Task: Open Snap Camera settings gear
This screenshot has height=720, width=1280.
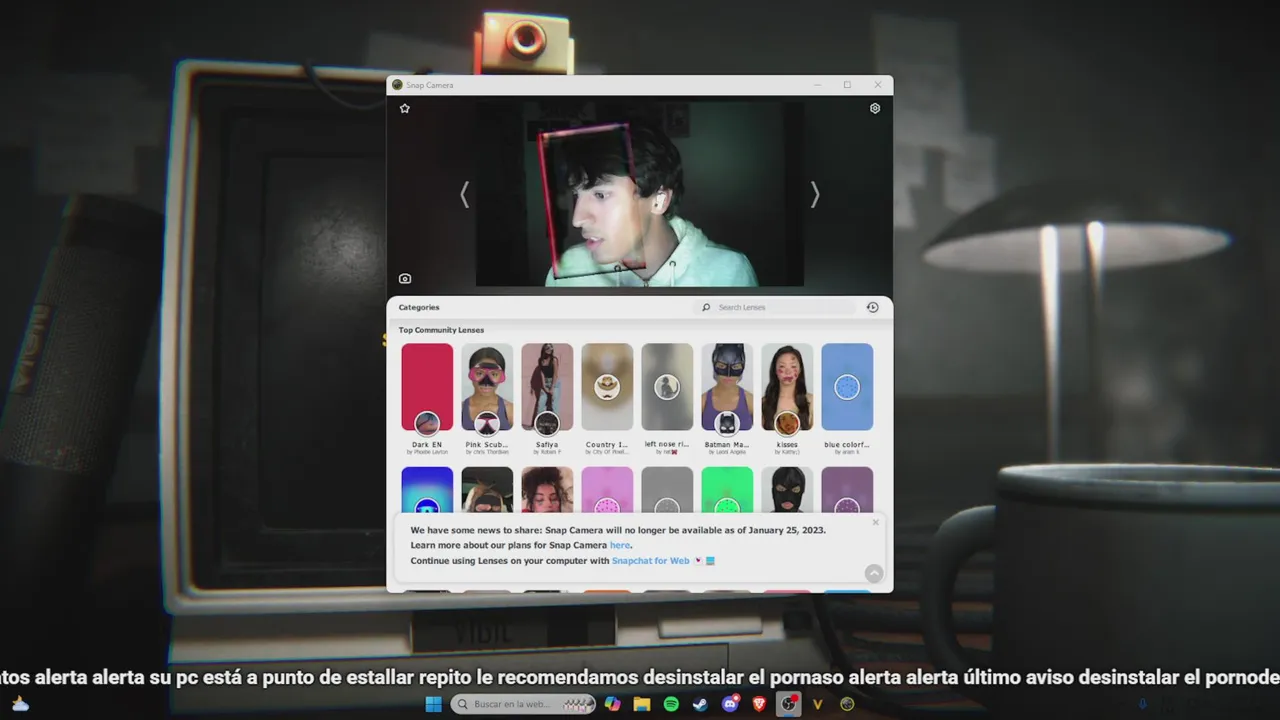Action: tap(875, 108)
